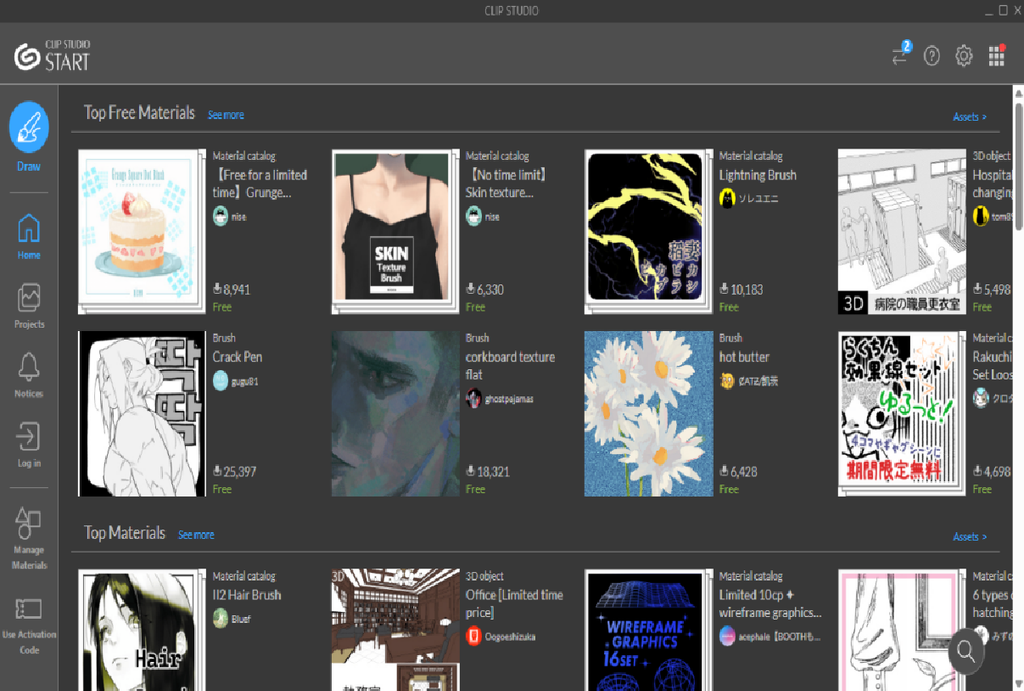Click the vertical scrollbar thumb
The height and width of the screenshot is (691, 1024).
pos(1019,165)
